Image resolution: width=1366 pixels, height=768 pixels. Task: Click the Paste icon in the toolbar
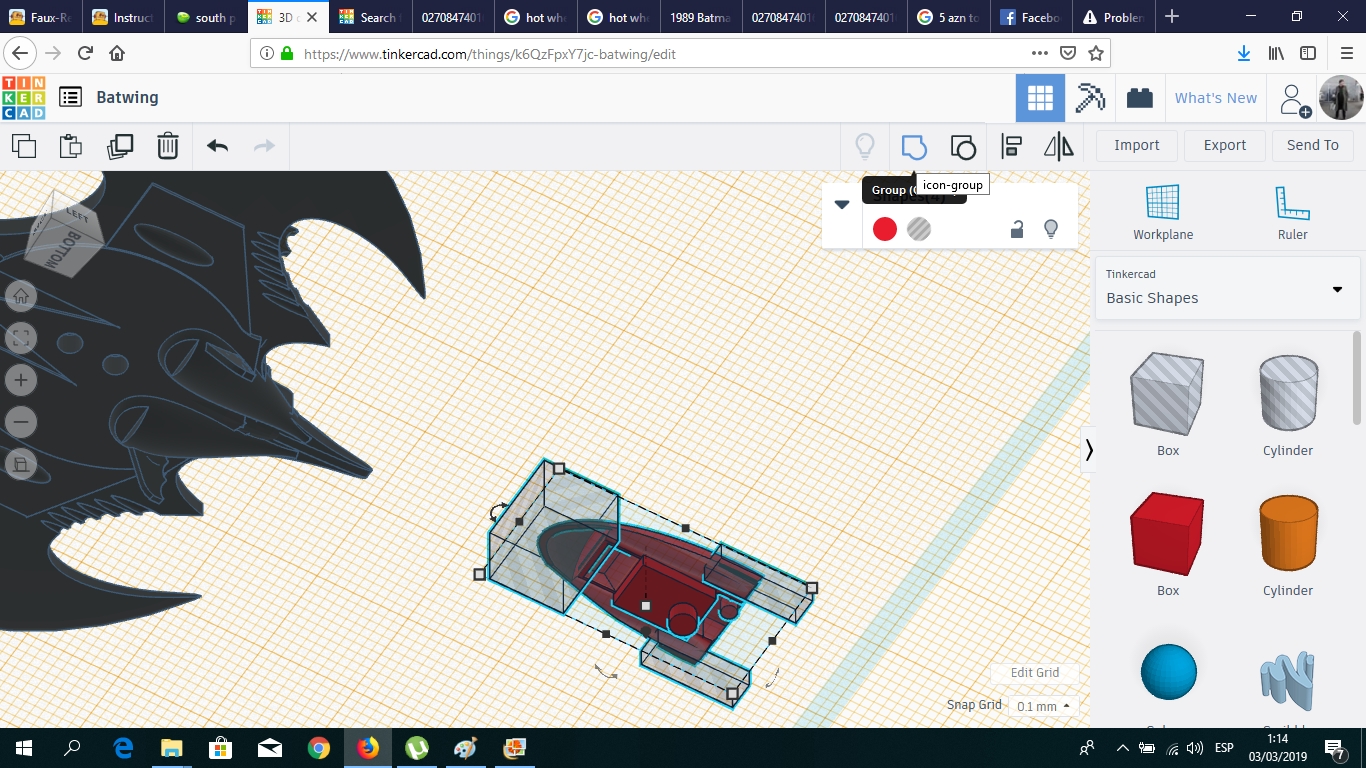(x=71, y=146)
